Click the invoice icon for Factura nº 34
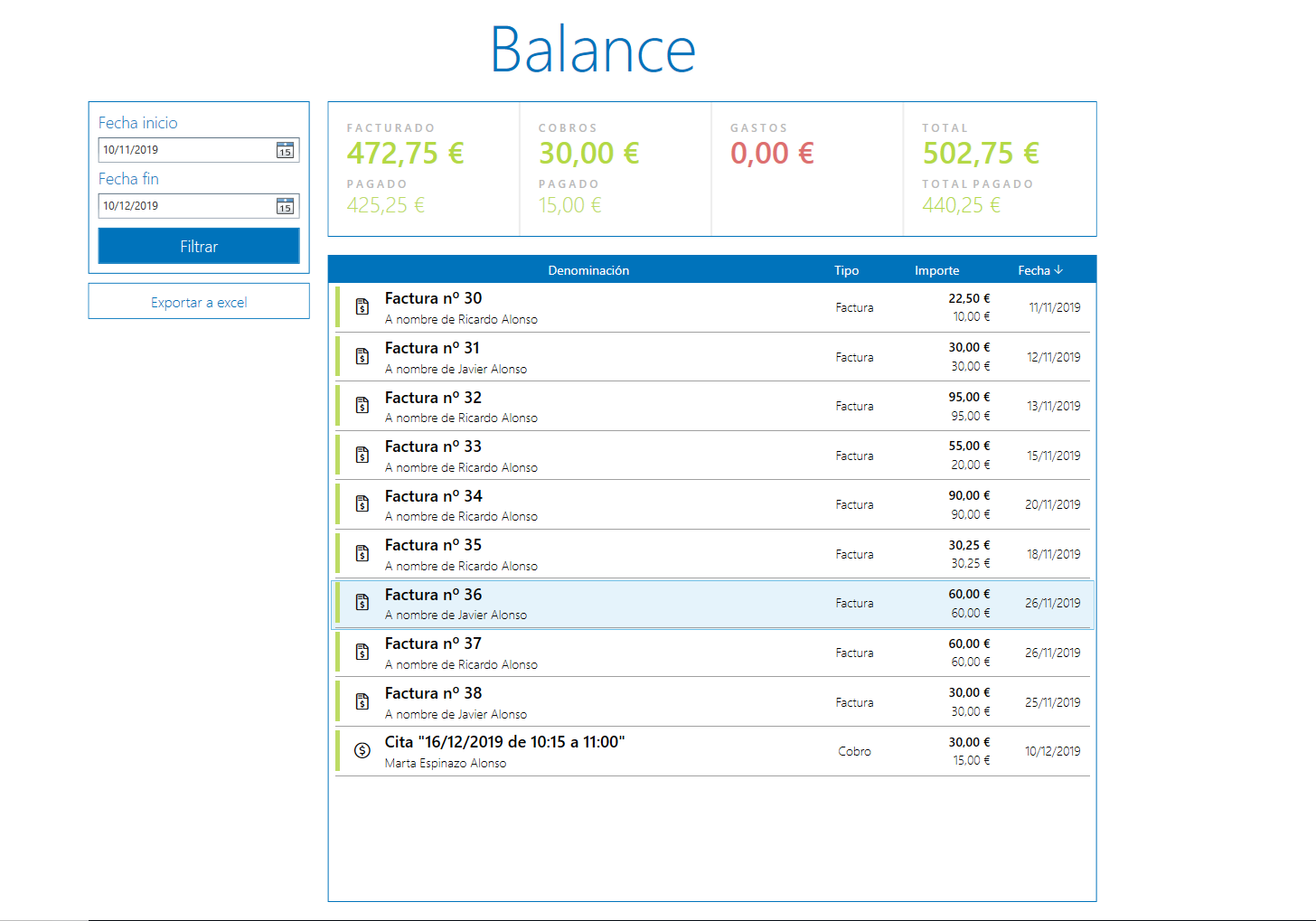Image resolution: width=1316 pixels, height=921 pixels. (362, 504)
